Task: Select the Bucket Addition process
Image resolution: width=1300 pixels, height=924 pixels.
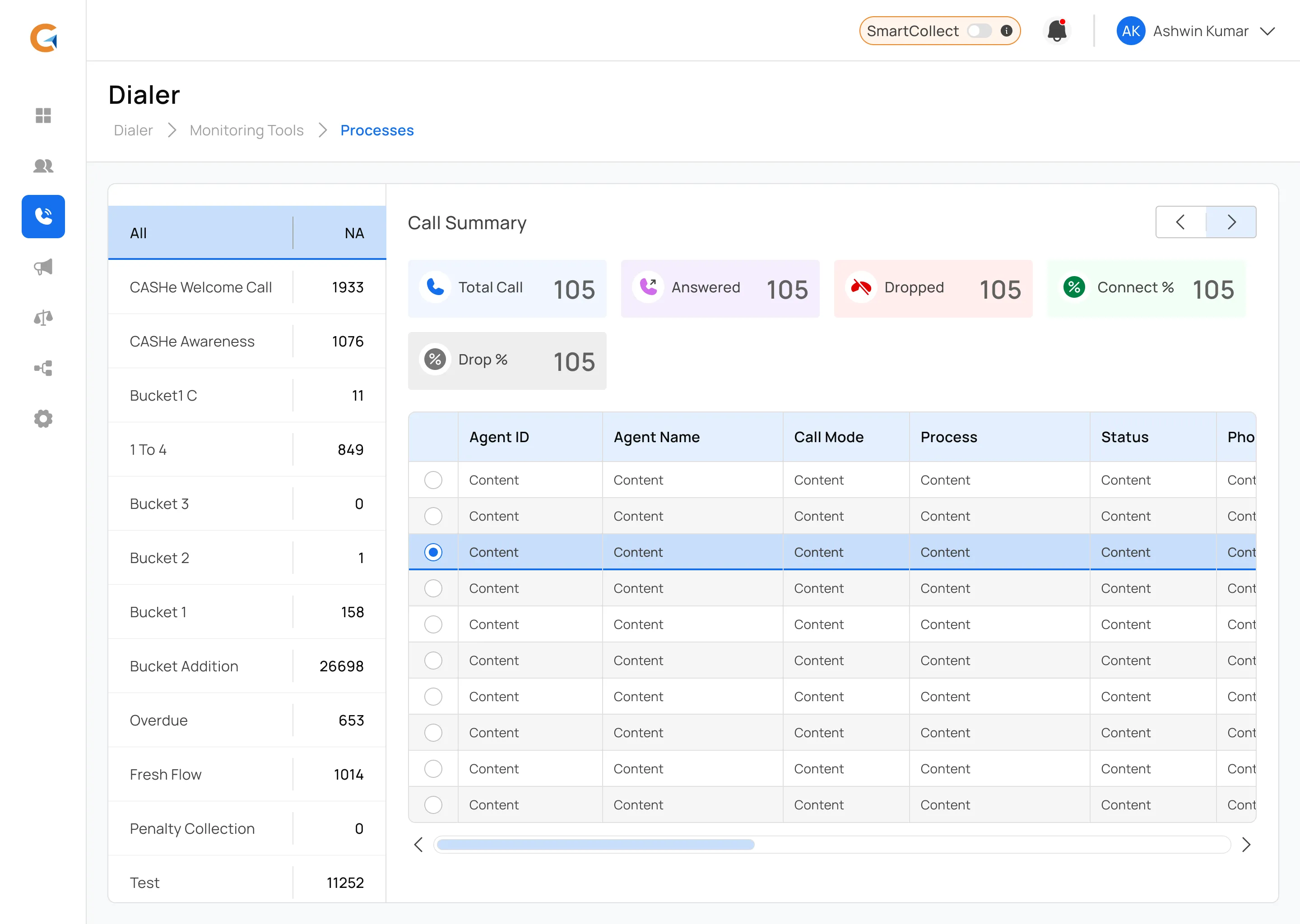Action: click(x=184, y=666)
